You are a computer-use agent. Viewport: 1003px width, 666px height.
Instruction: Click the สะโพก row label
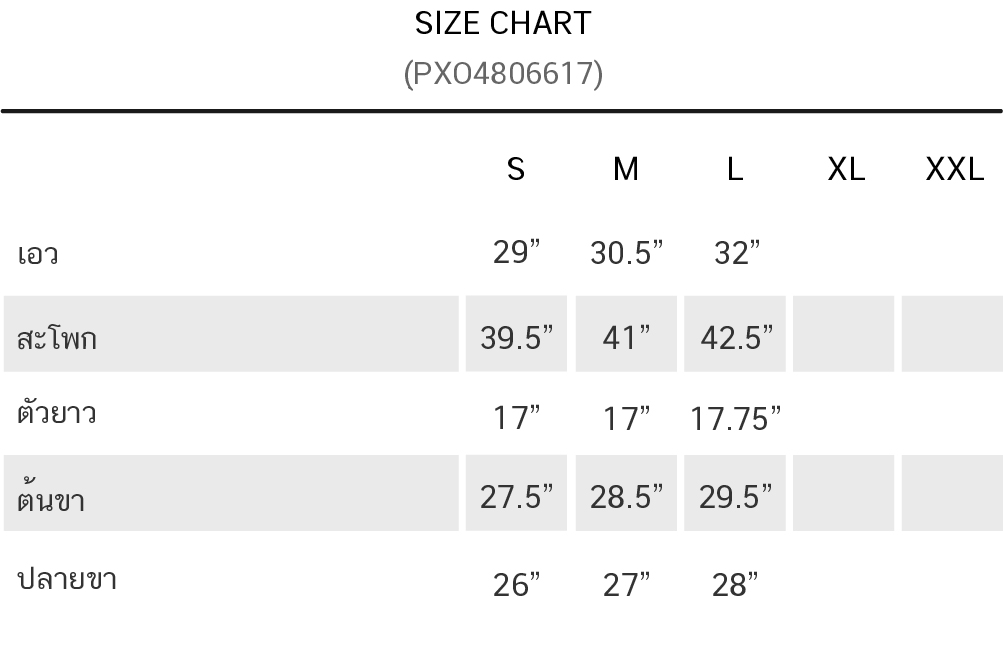tap(57, 337)
